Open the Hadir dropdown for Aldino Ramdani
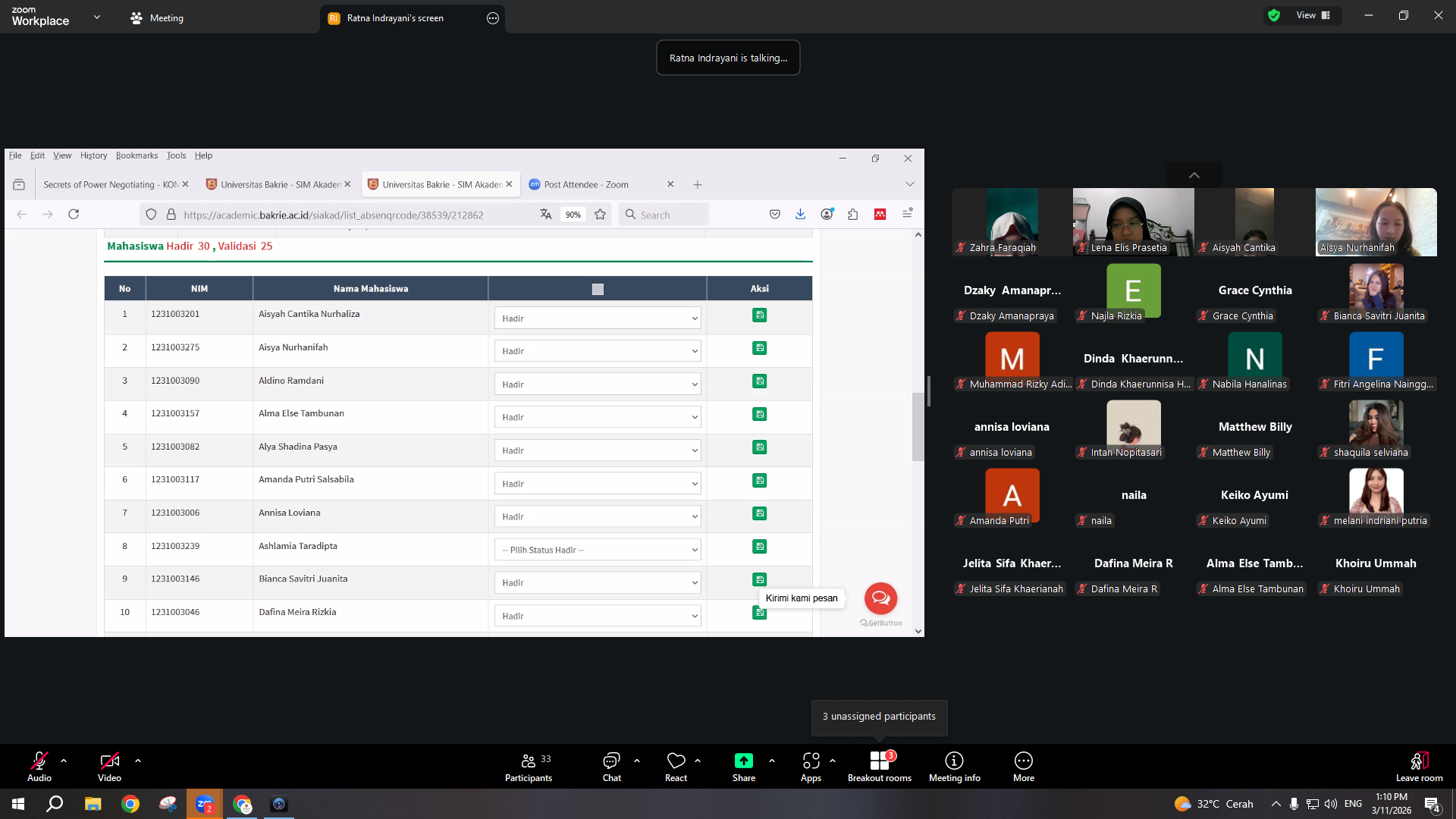 (598, 384)
